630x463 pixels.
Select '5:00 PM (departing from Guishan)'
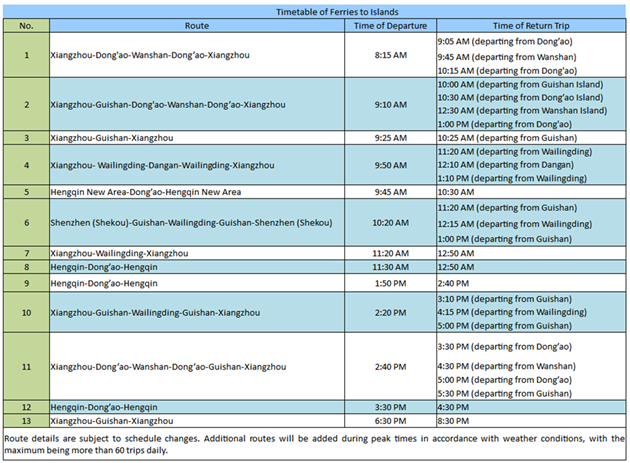[x=505, y=326]
